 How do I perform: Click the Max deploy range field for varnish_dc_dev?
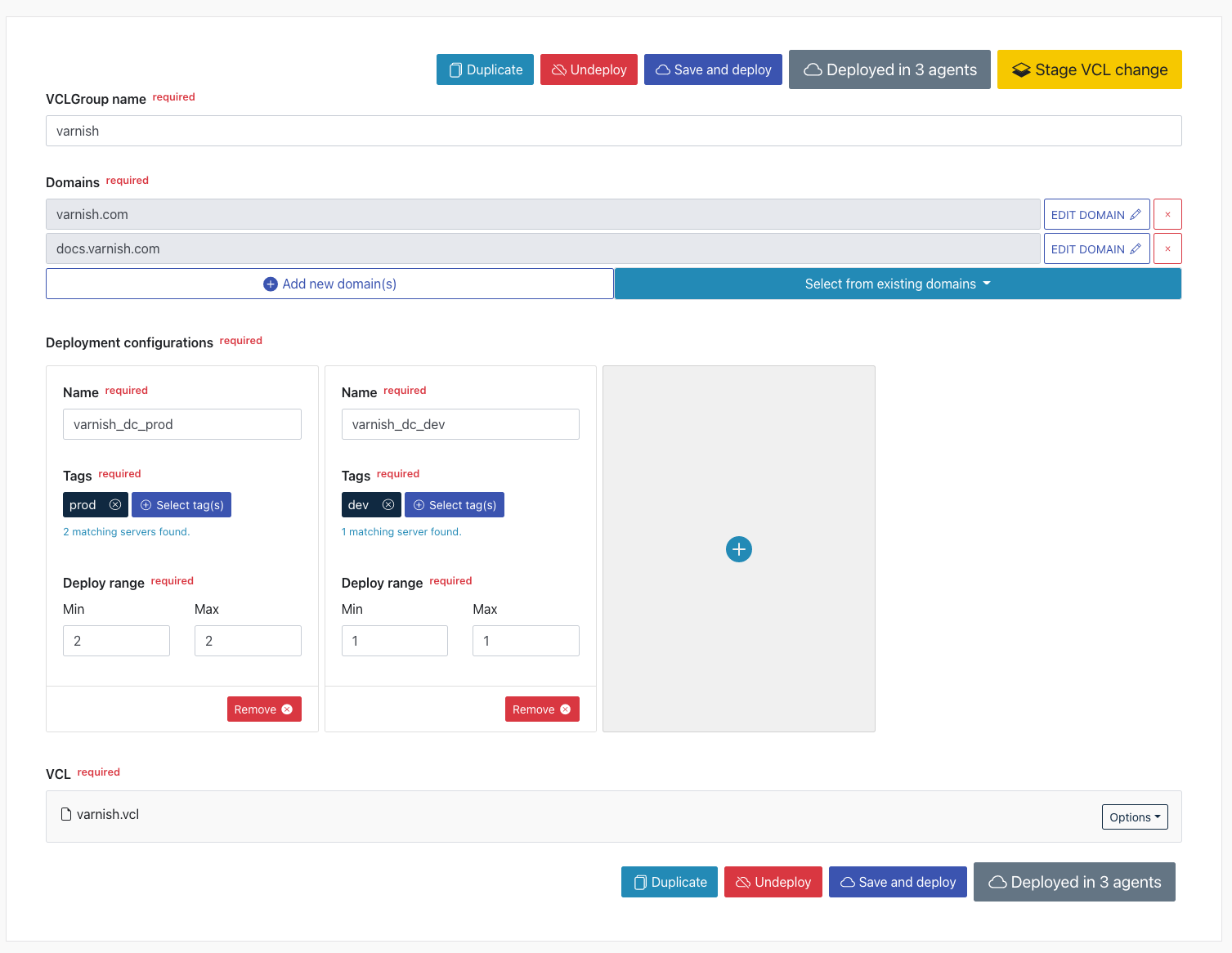(526, 641)
